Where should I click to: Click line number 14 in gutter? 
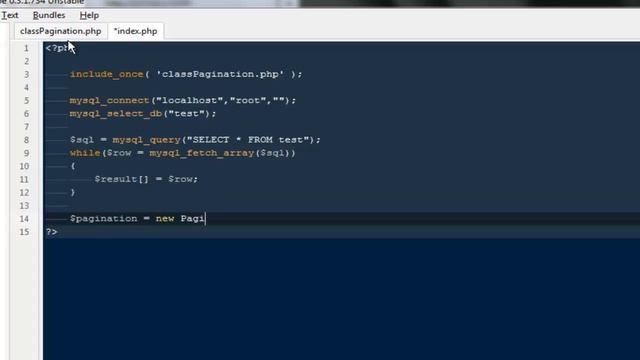[x=24, y=219]
